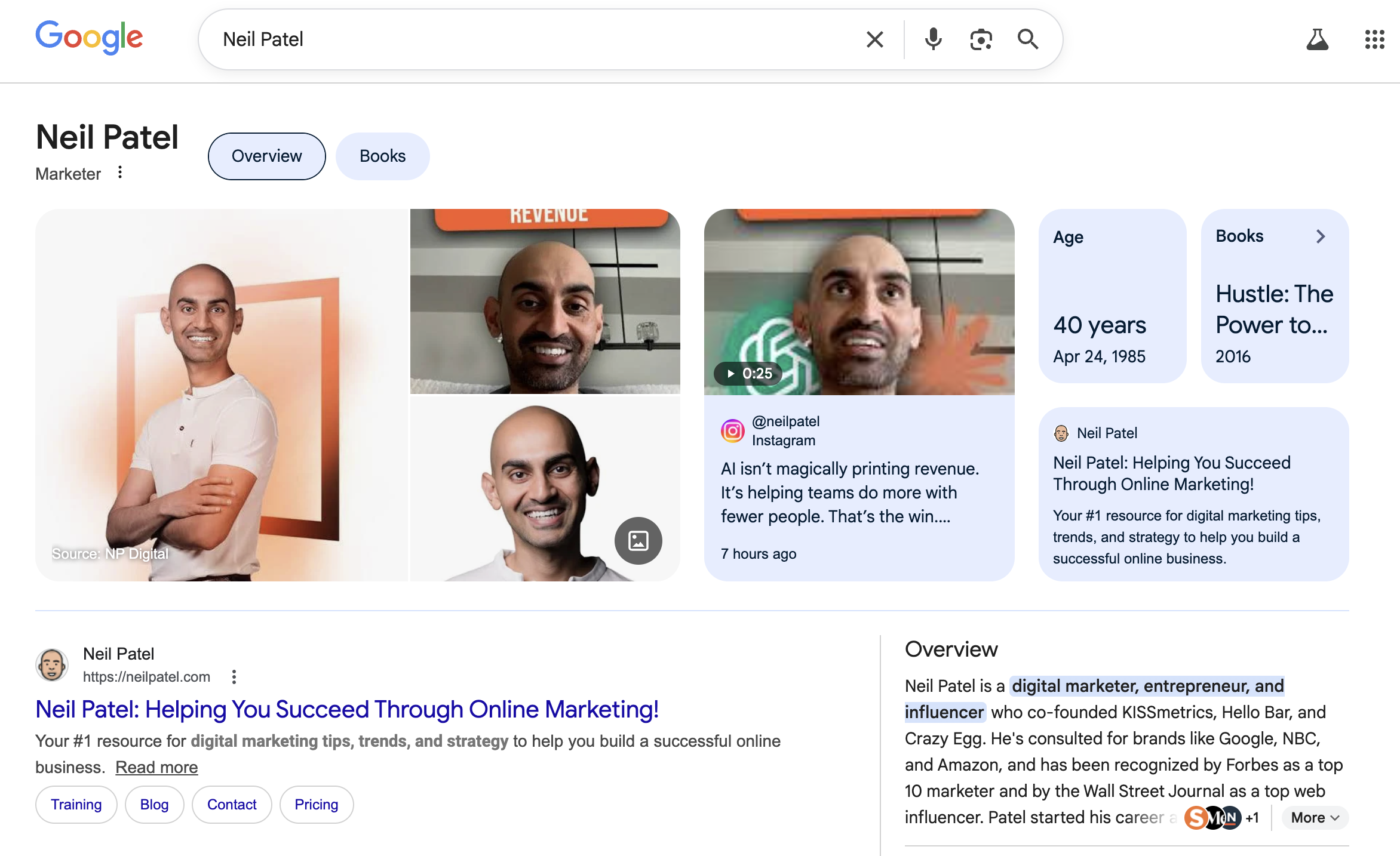Clear the search field using the X icon

tap(874, 39)
